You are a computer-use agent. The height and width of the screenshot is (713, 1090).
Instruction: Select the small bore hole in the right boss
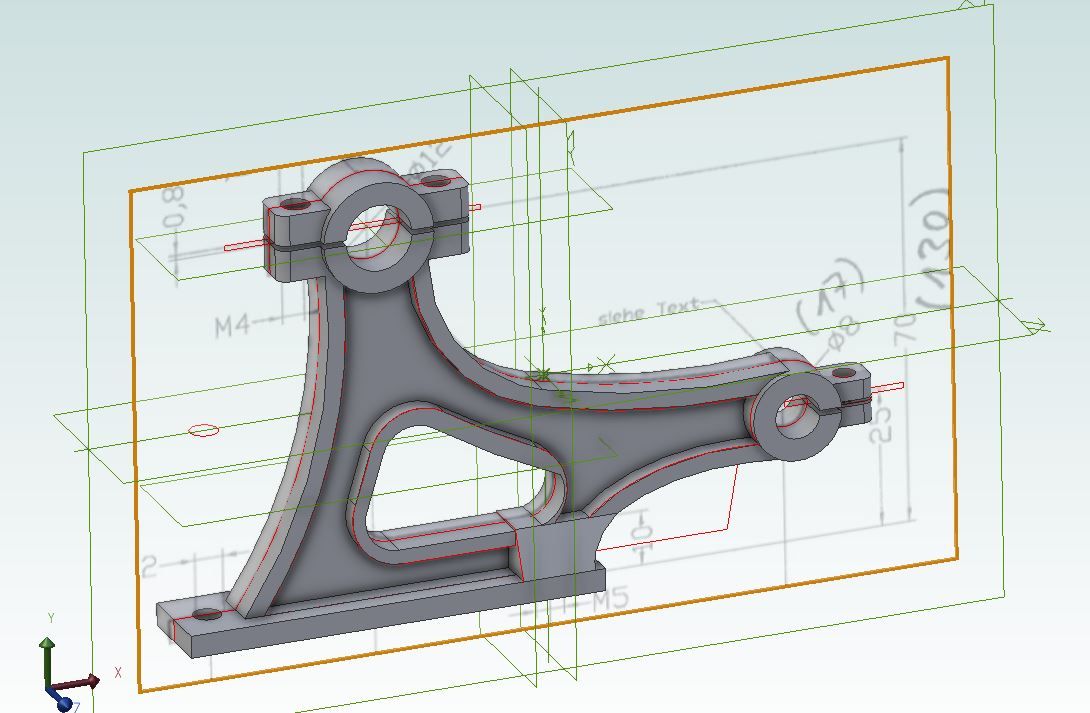tap(795, 411)
